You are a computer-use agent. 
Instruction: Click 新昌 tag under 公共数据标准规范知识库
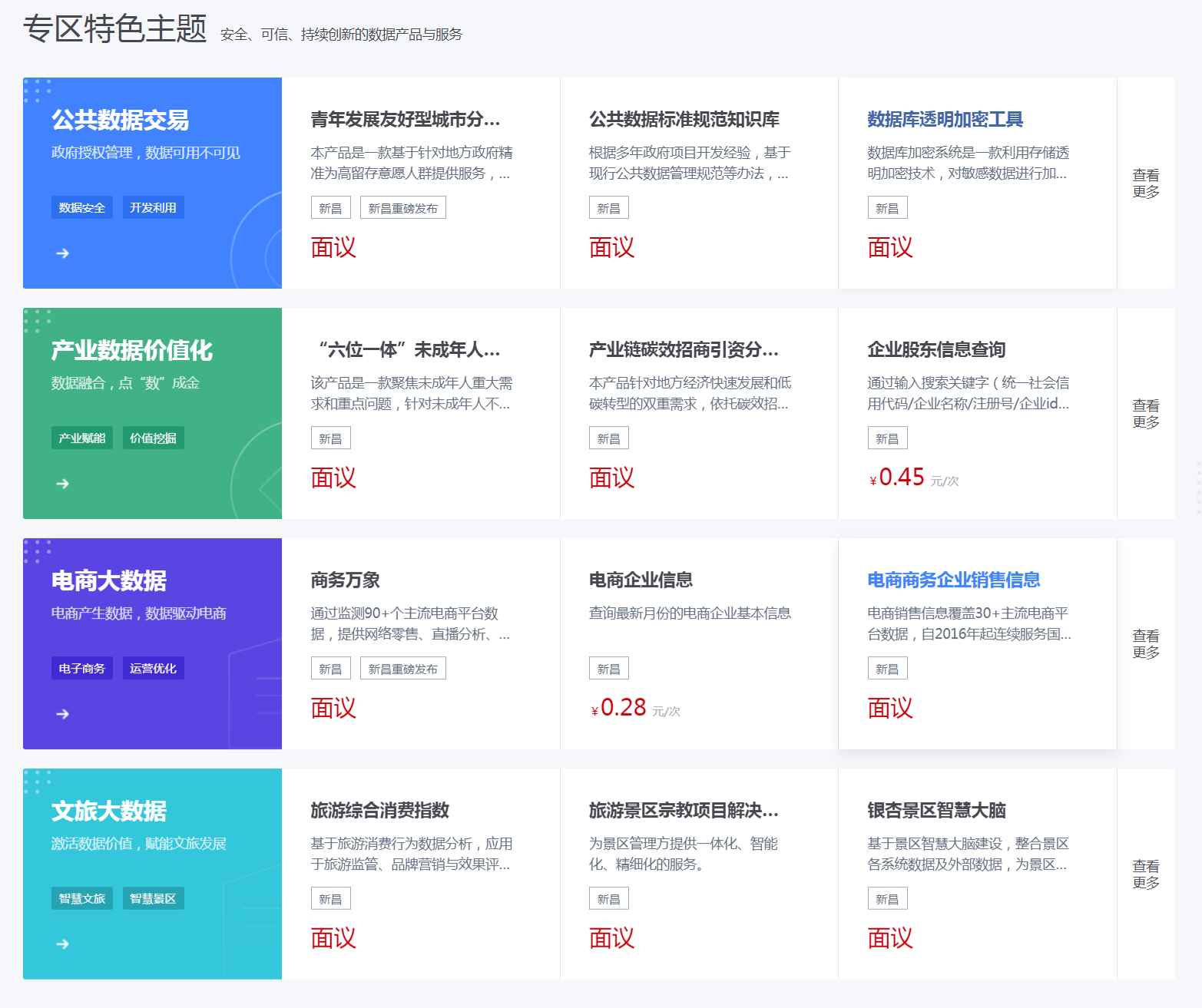point(609,208)
